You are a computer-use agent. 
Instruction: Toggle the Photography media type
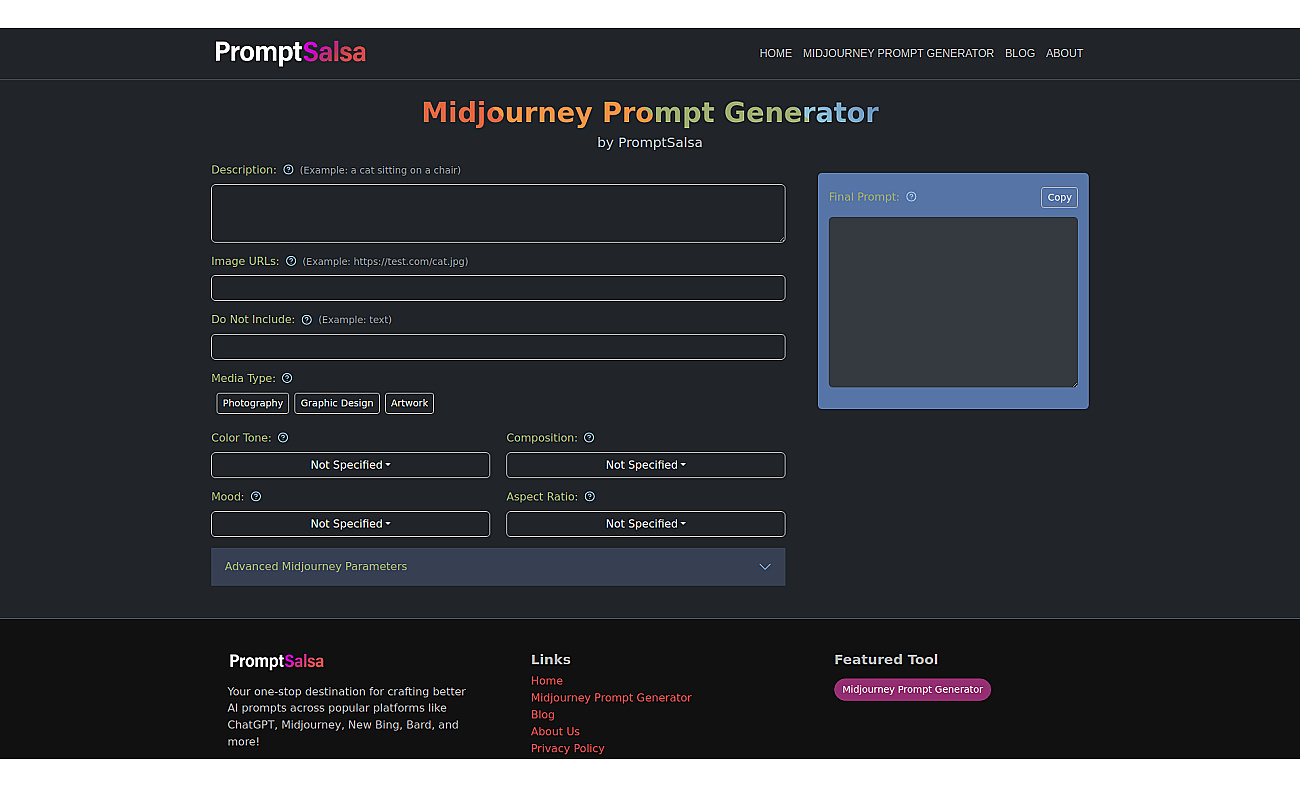[x=253, y=403]
